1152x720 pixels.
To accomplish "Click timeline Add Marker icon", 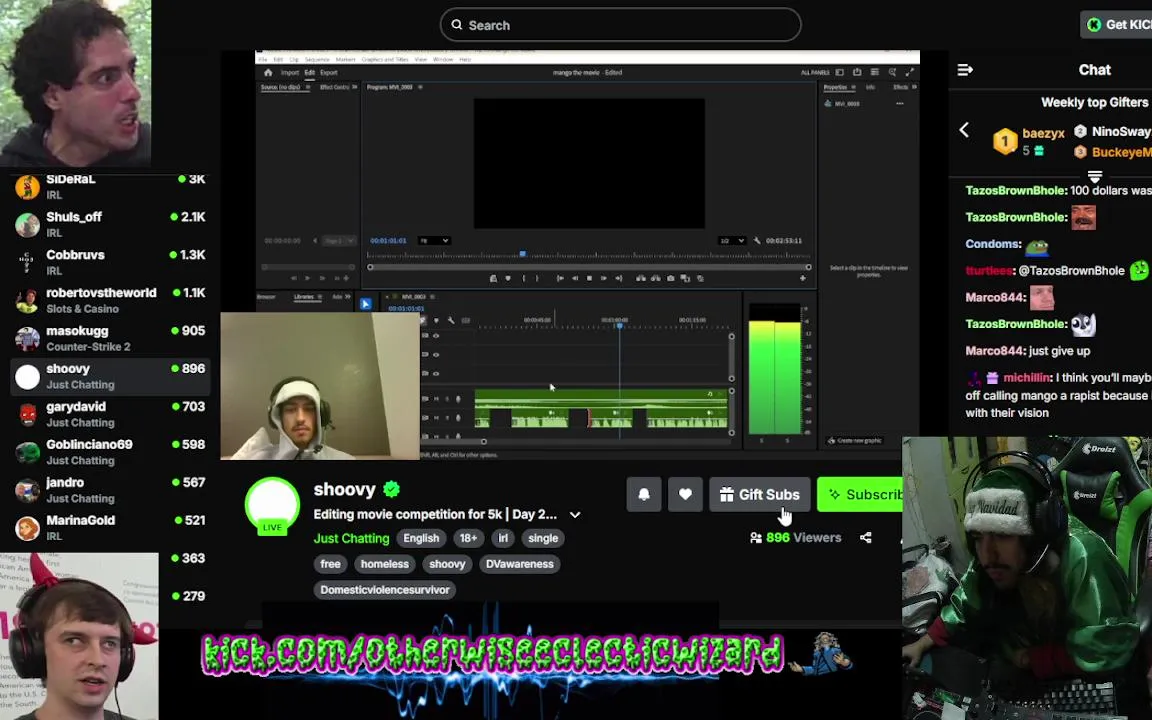I will (436, 320).
